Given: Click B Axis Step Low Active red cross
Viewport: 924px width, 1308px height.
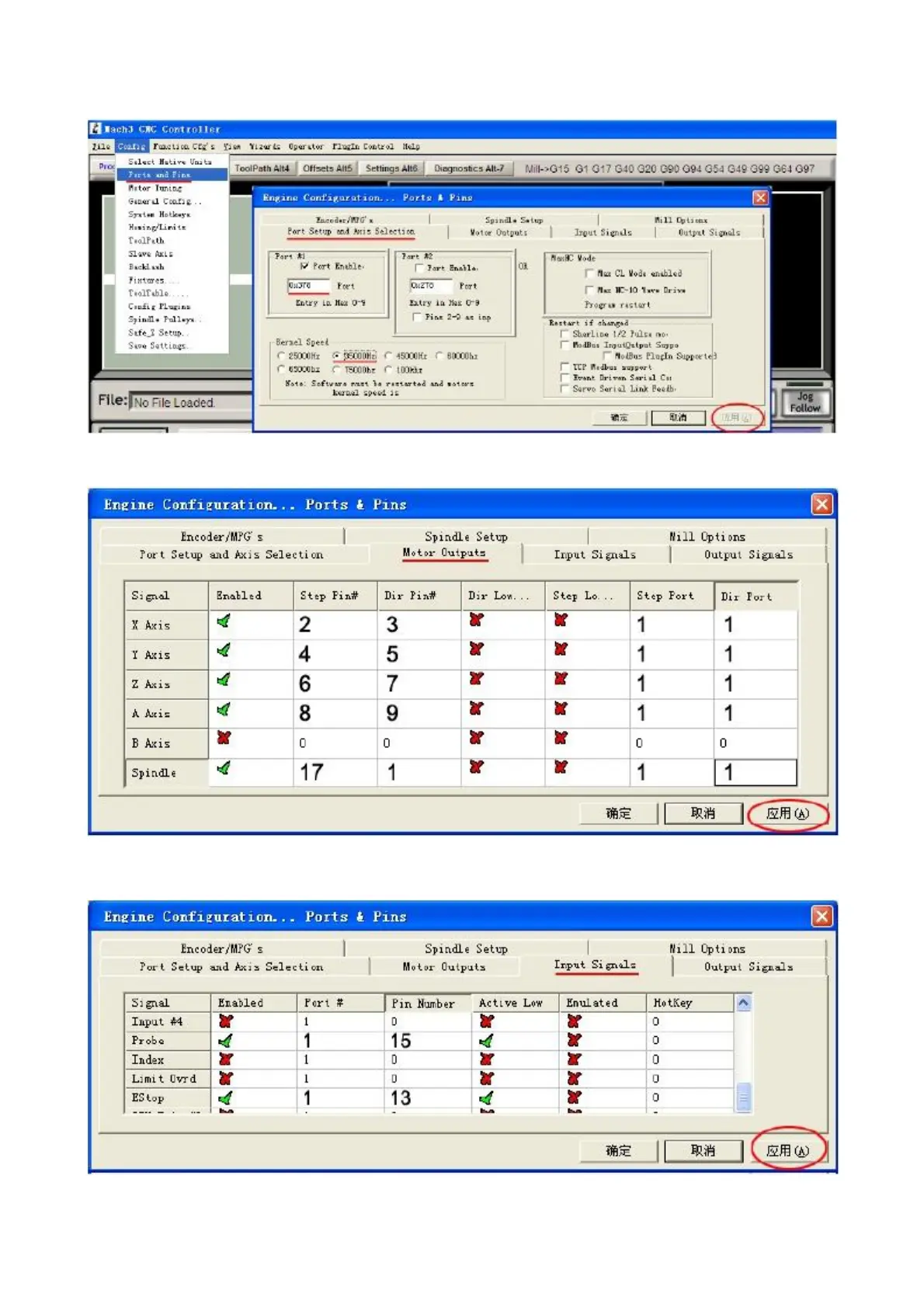Looking at the screenshot, I should [x=561, y=738].
